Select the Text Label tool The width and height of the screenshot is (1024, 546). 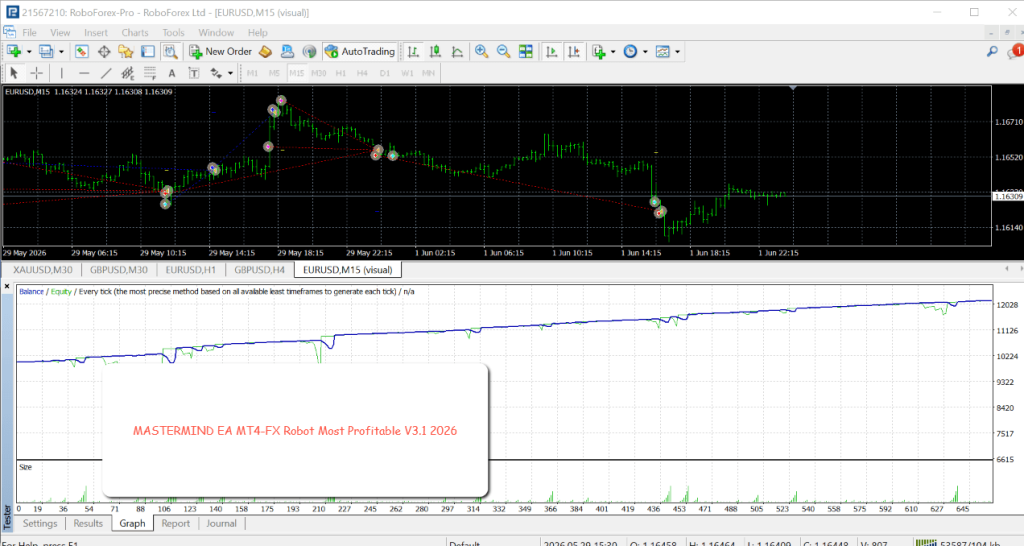coord(194,73)
